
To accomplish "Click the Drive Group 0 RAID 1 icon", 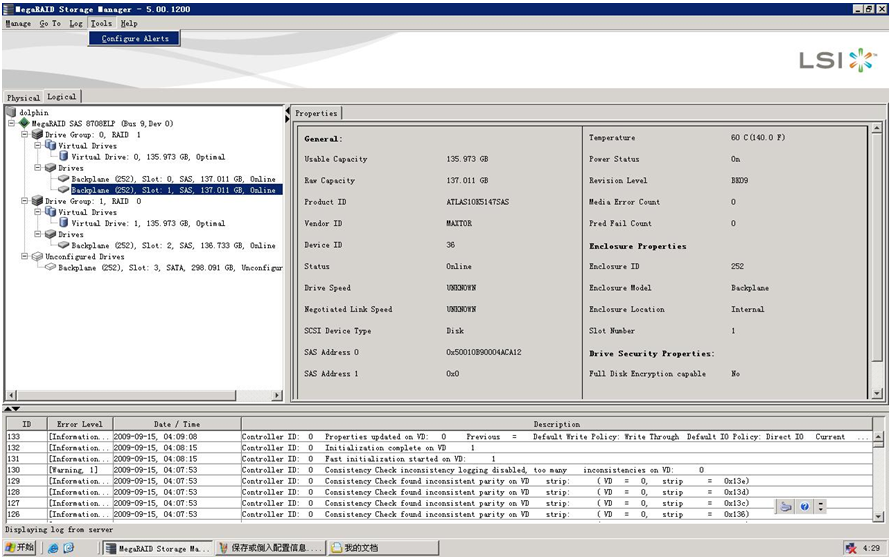I will (38, 135).
